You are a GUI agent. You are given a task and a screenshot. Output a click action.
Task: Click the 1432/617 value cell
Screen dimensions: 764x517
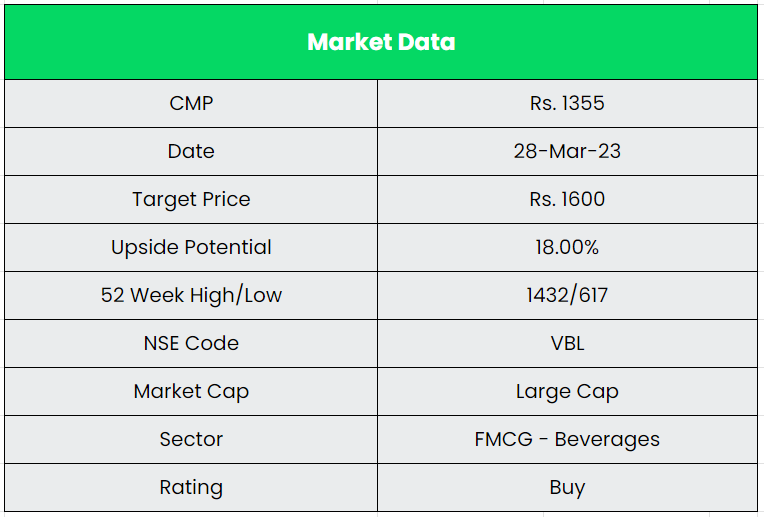[567, 295]
